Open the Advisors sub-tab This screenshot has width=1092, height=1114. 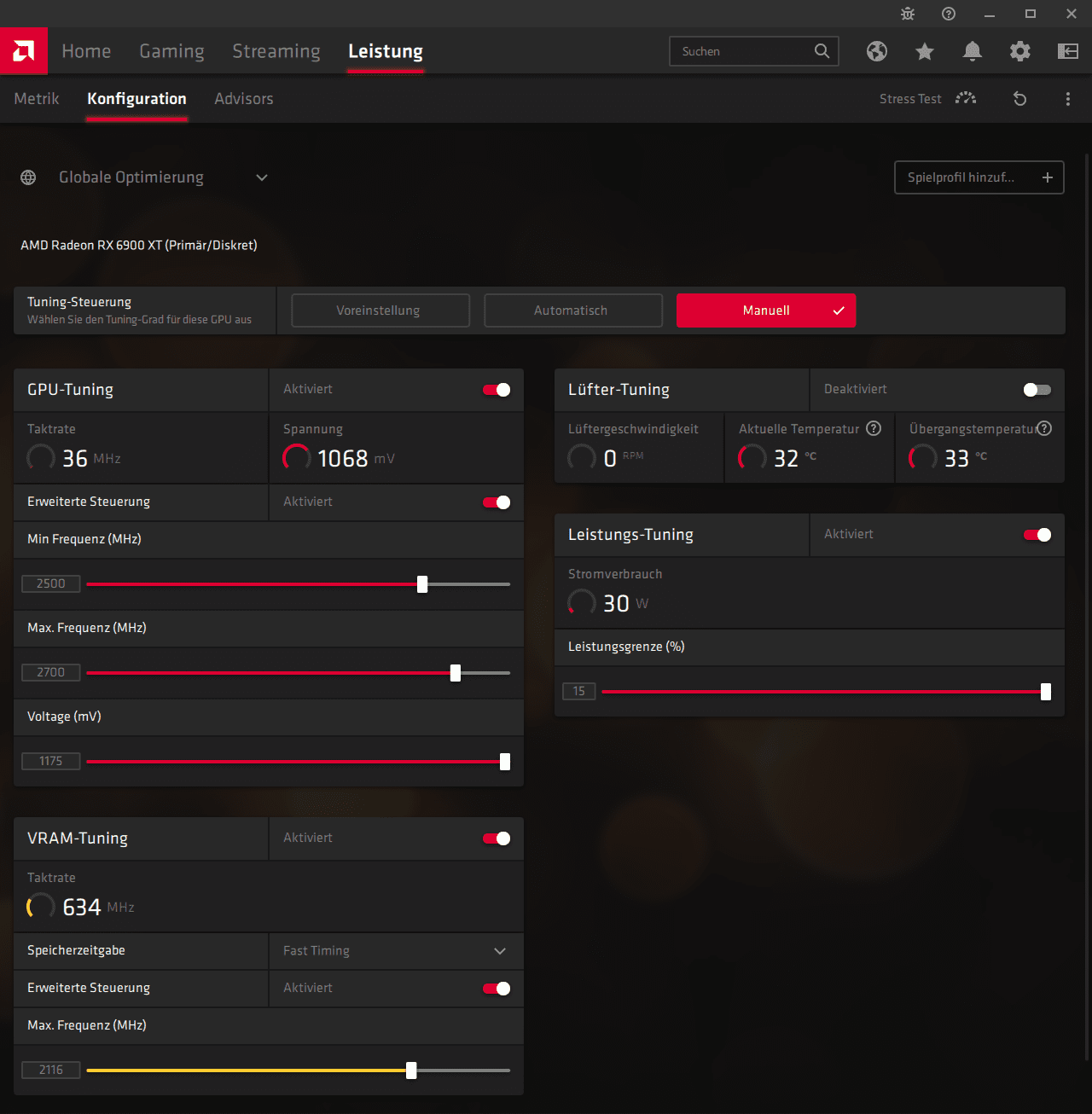coord(244,99)
